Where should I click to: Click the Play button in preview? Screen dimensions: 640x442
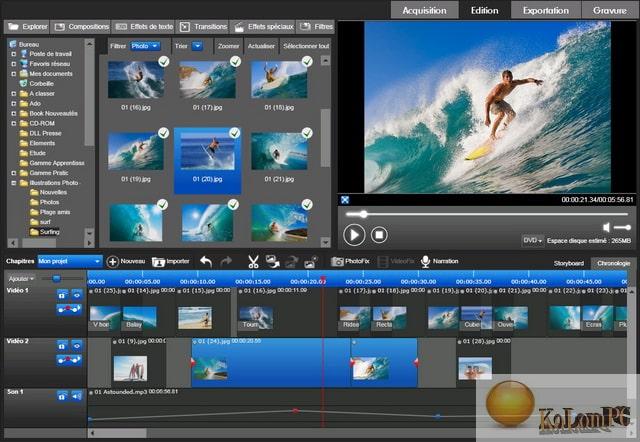354,235
